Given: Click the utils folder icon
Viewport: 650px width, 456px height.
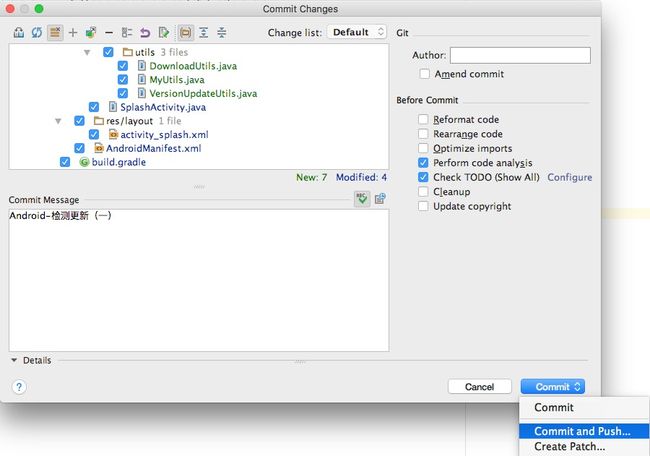Looking at the screenshot, I should click(x=128, y=52).
